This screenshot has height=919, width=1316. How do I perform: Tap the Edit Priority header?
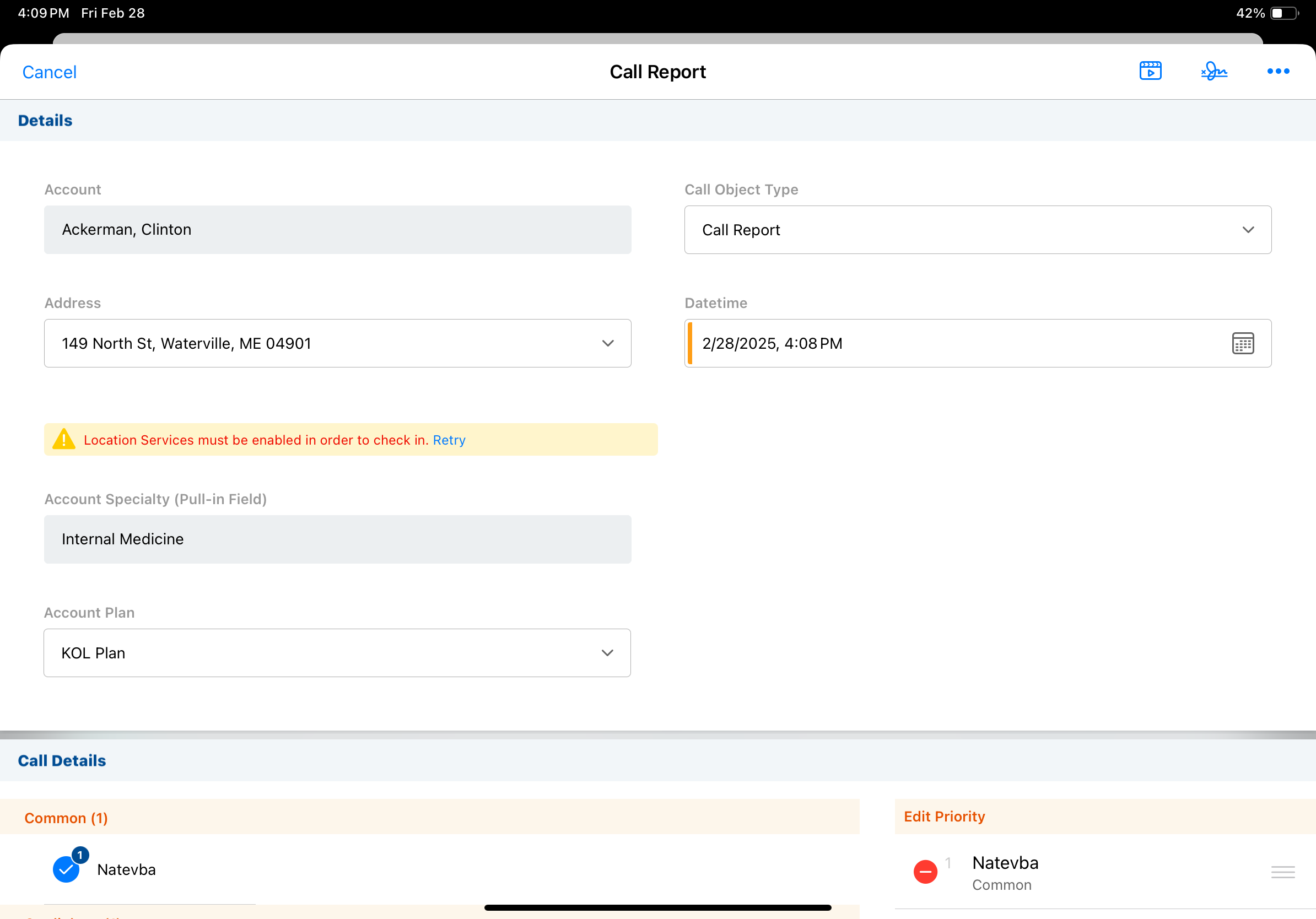click(944, 816)
